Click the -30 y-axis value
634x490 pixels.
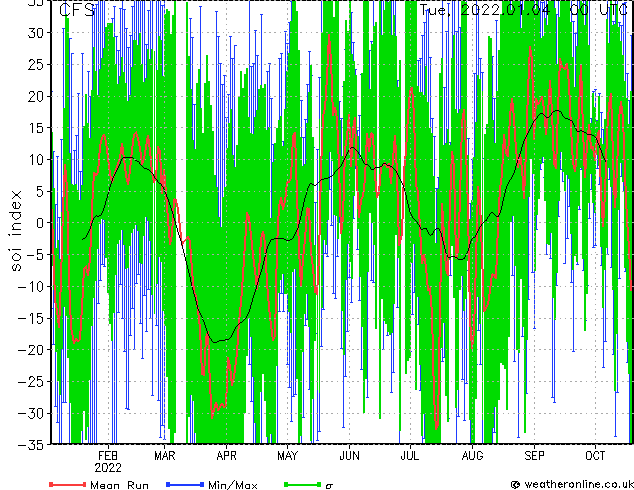tap(31, 413)
